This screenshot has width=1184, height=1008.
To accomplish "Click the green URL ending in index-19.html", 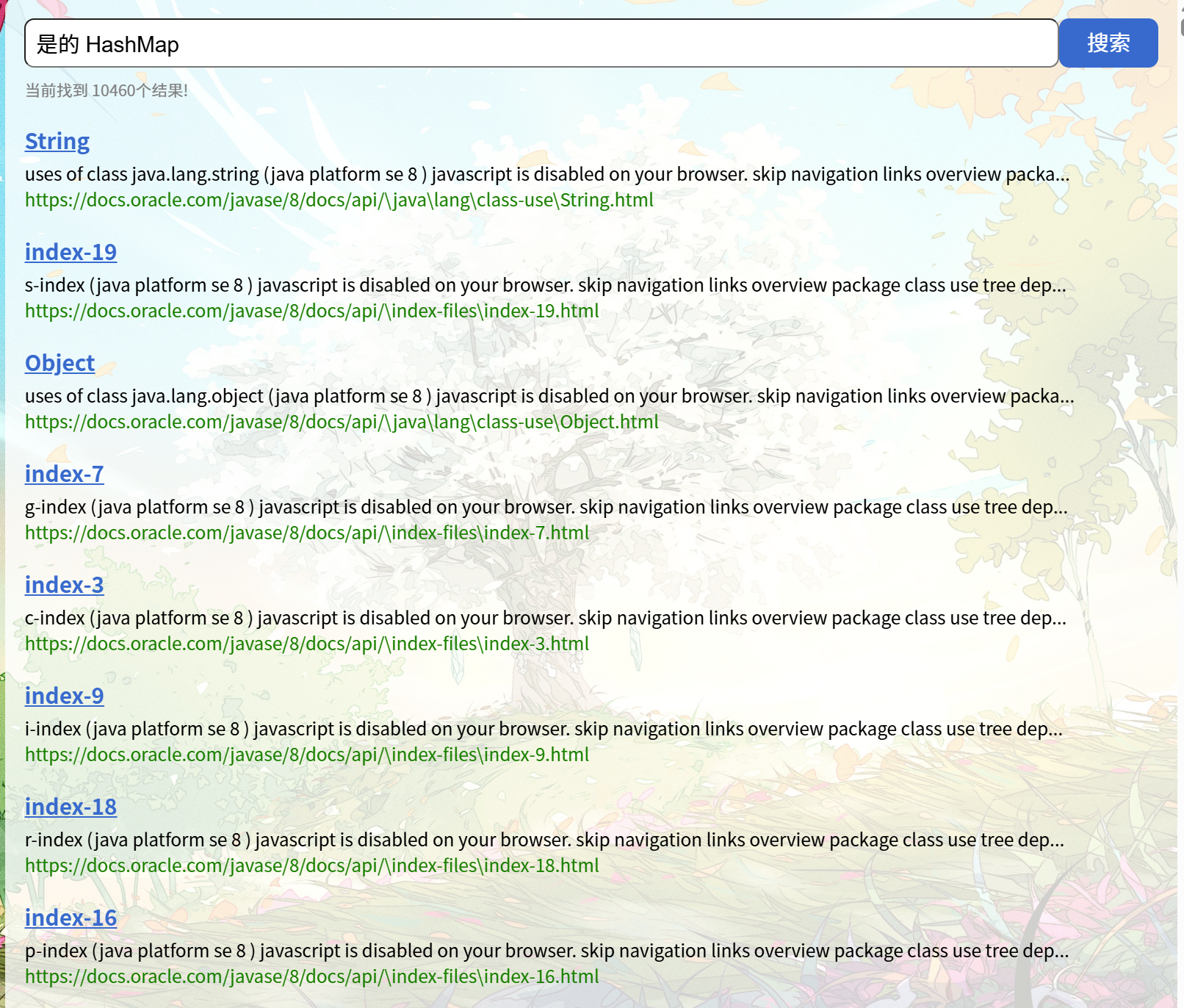I will [x=312, y=311].
